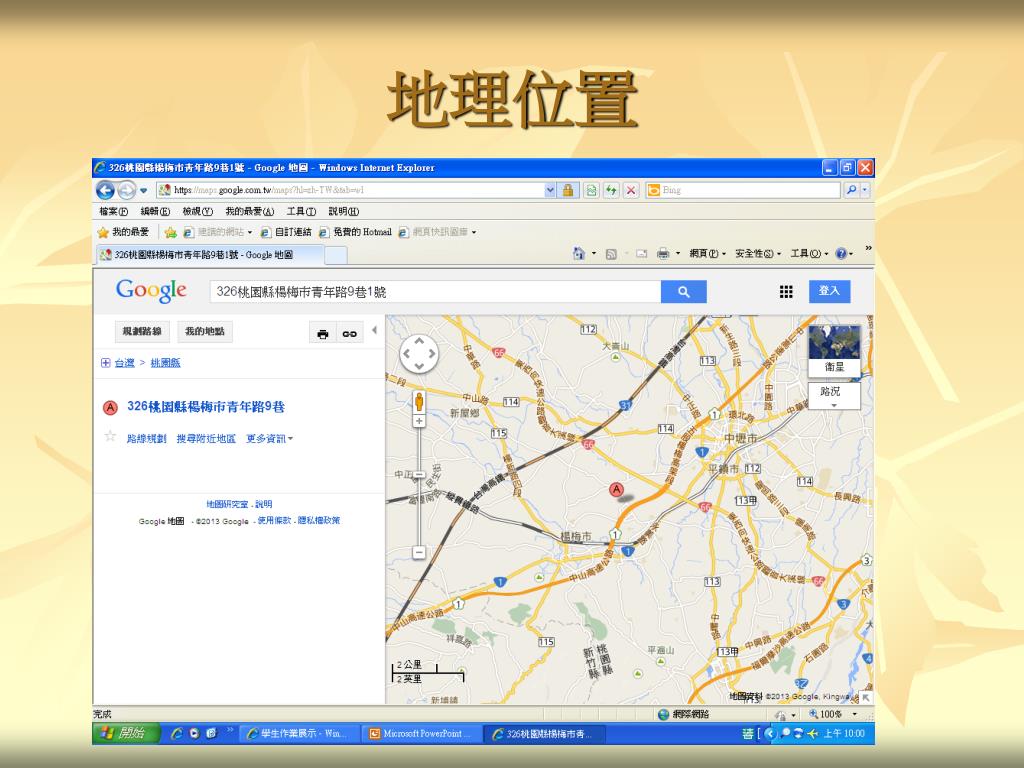Viewport: 1024px width, 768px height.
Task: Click the read mail icon
Action: pos(642,254)
